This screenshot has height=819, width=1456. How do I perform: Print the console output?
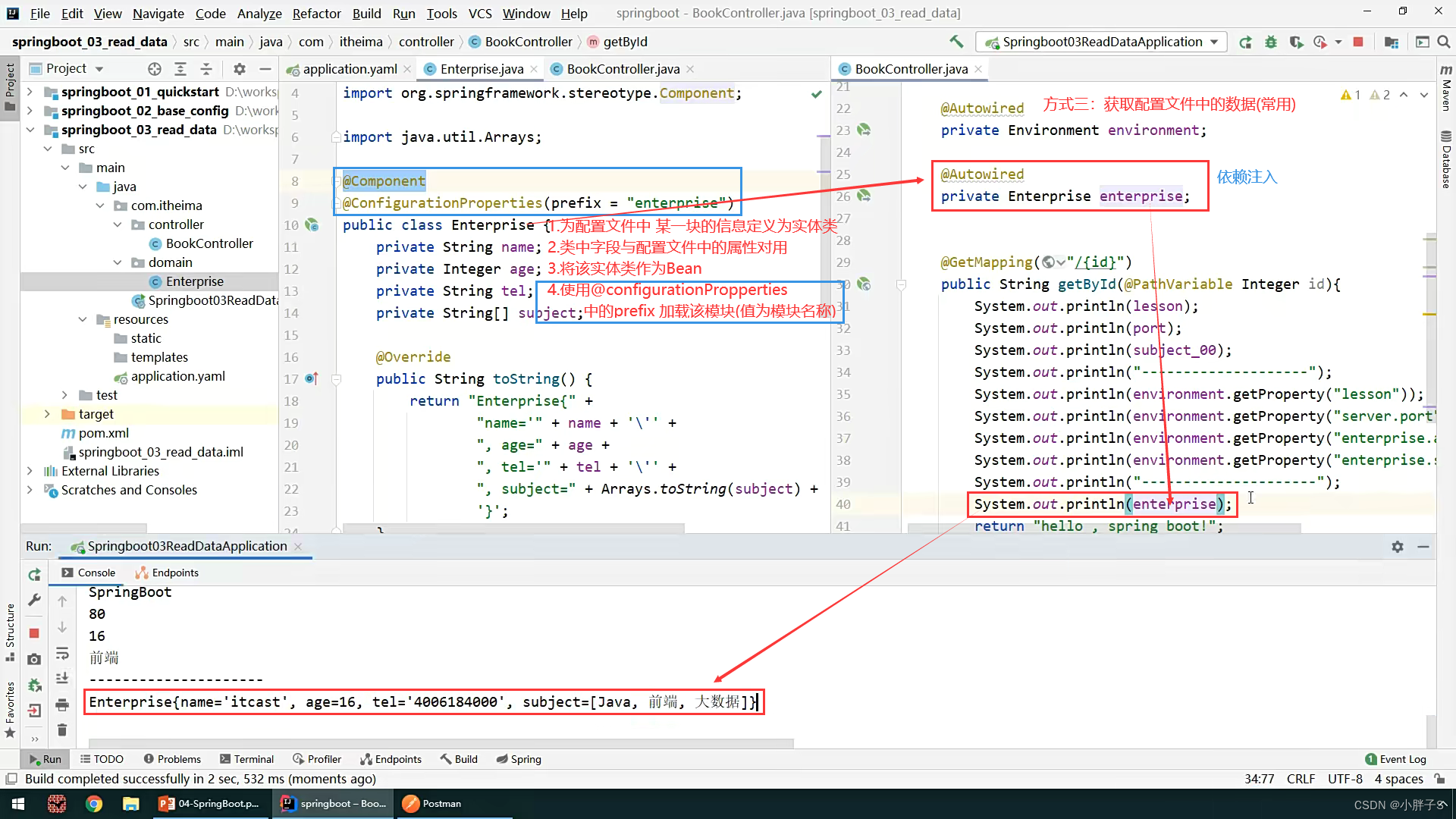[x=63, y=704]
